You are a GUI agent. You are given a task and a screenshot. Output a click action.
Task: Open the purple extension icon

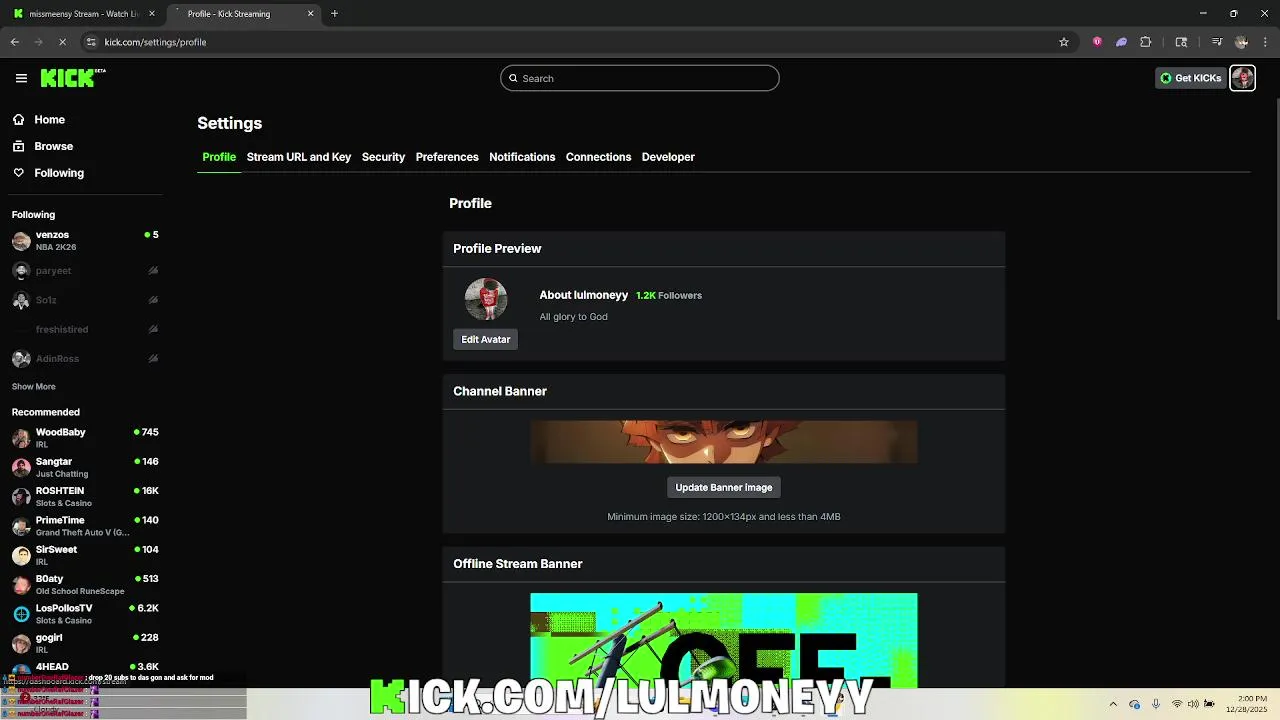[1121, 42]
